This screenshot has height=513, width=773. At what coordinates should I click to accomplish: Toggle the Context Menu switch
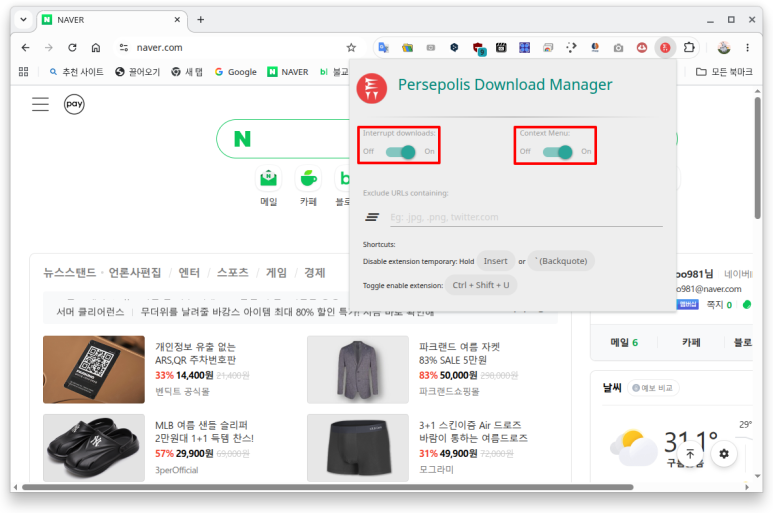pyautogui.click(x=558, y=152)
